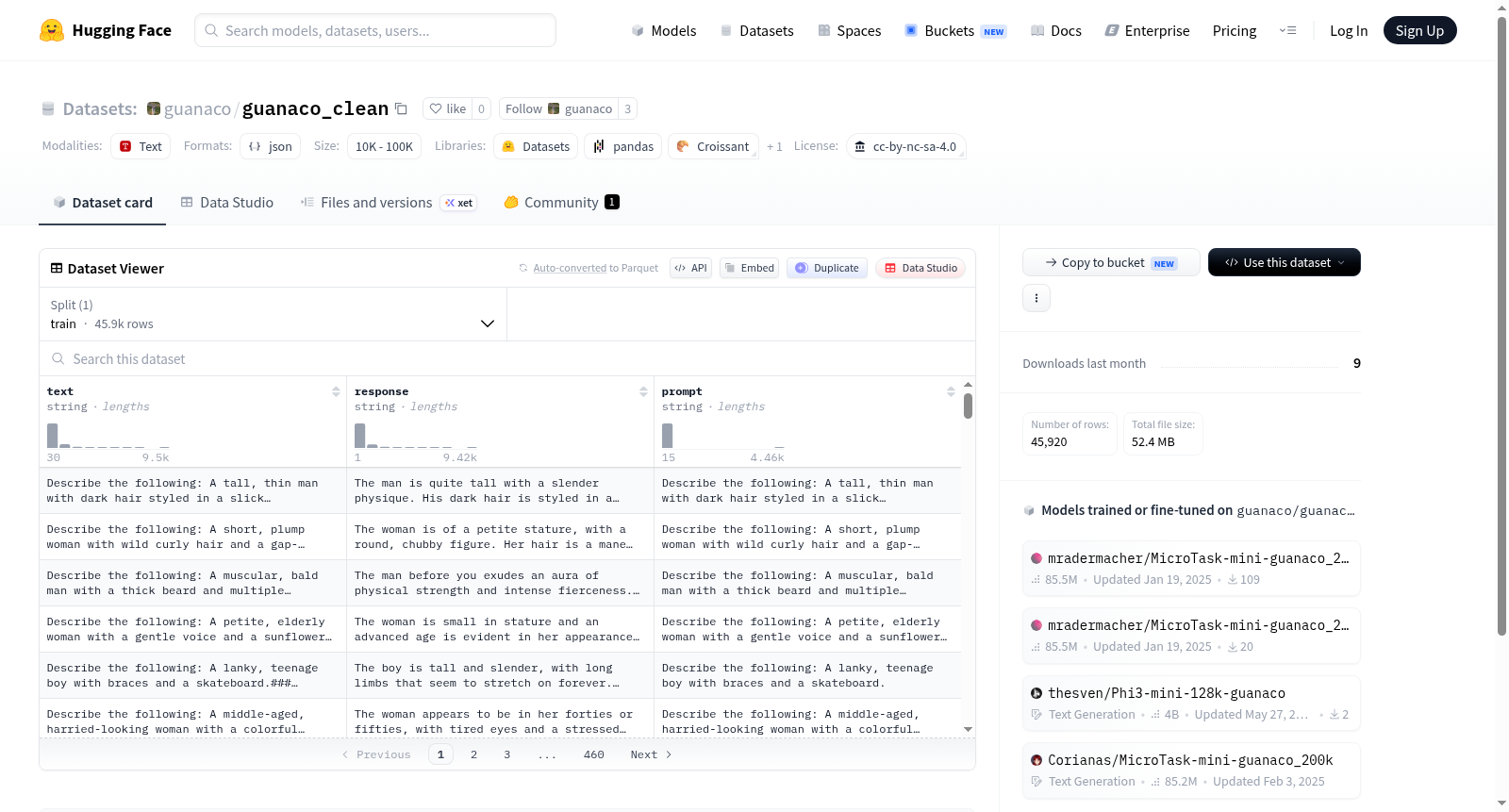
Task: Click the guanaco organization avatar
Action: pos(154,108)
